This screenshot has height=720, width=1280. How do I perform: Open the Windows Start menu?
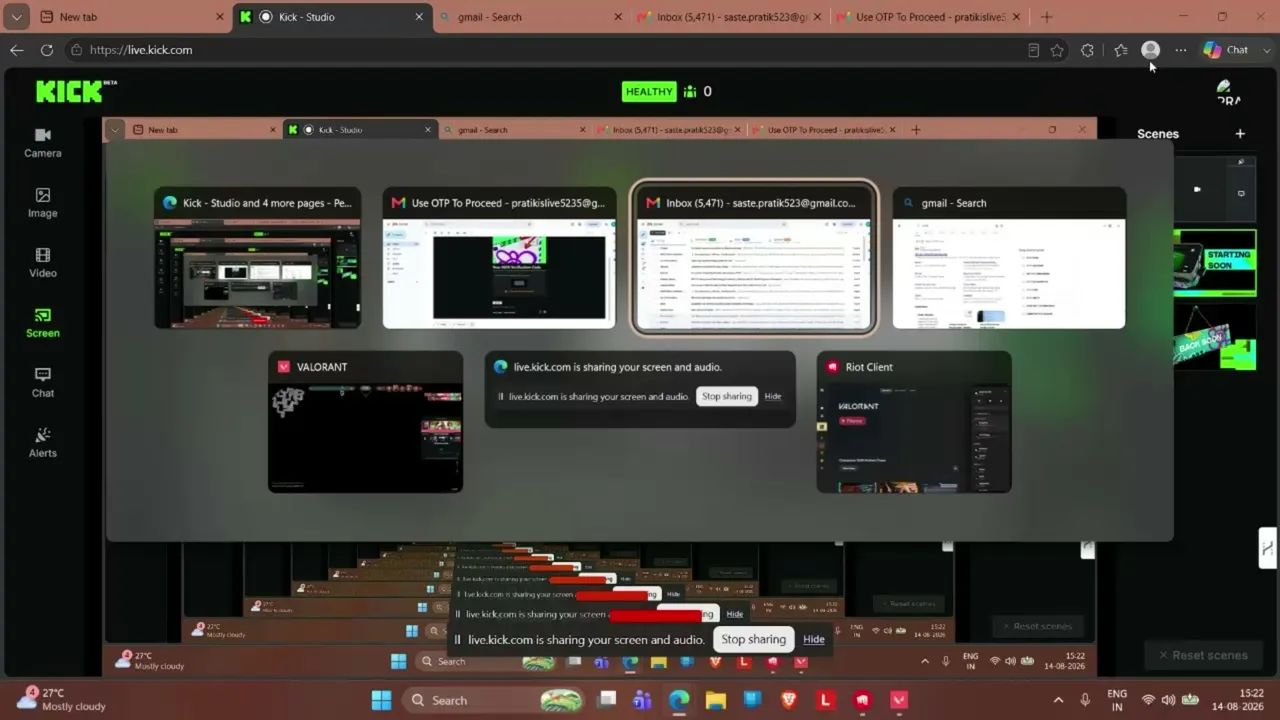pyautogui.click(x=381, y=700)
